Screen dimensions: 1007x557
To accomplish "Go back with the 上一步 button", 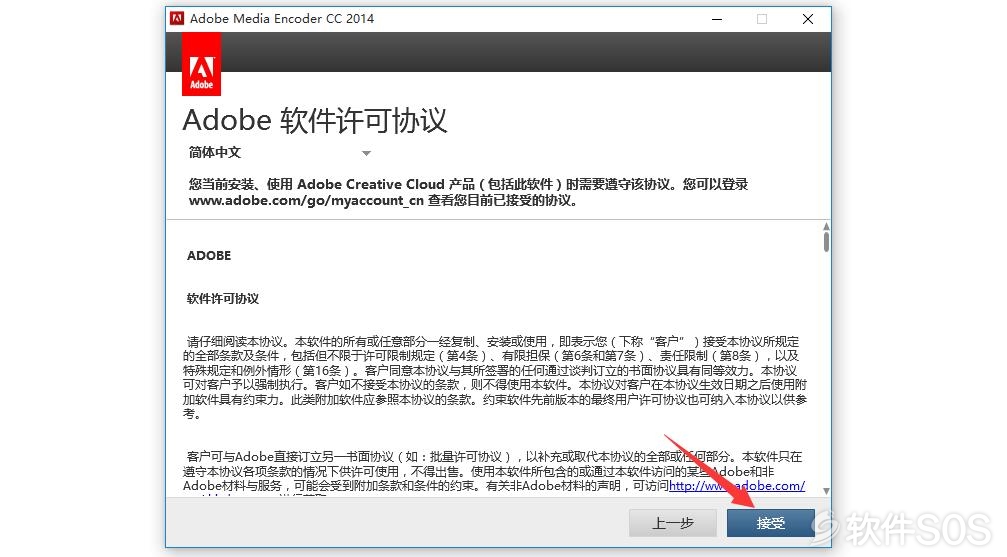I will click(x=672, y=523).
